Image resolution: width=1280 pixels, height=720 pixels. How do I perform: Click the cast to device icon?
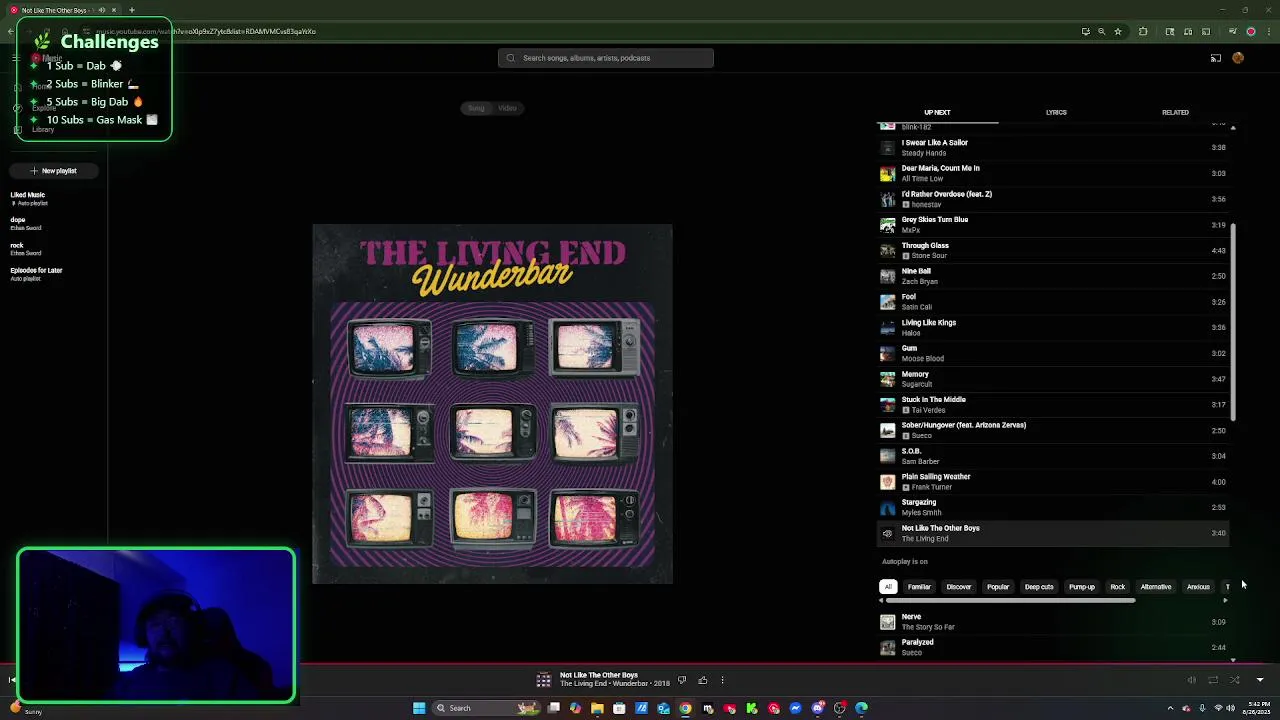(1216, 58)
